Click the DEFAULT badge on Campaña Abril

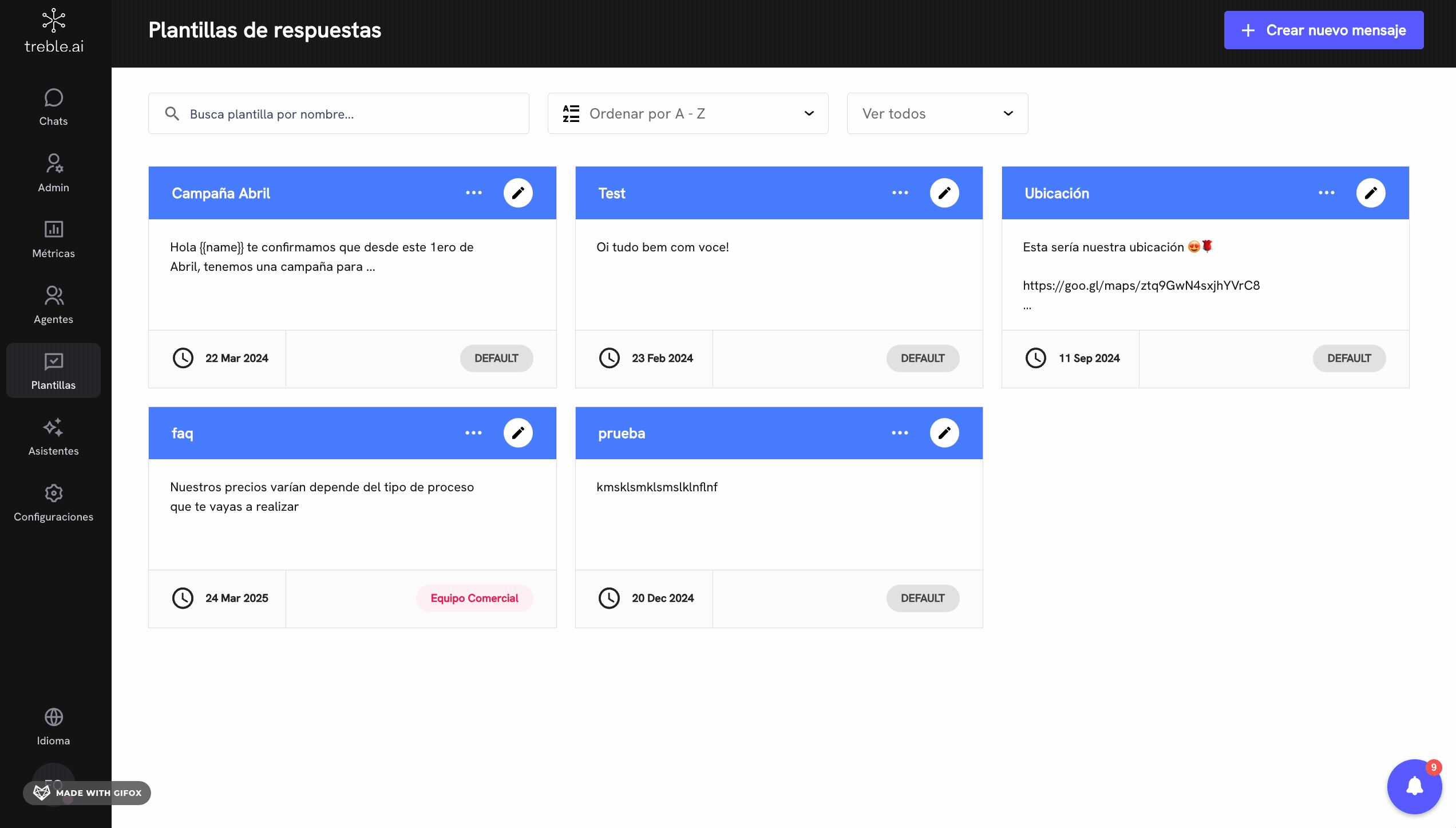tap(496, 358)
